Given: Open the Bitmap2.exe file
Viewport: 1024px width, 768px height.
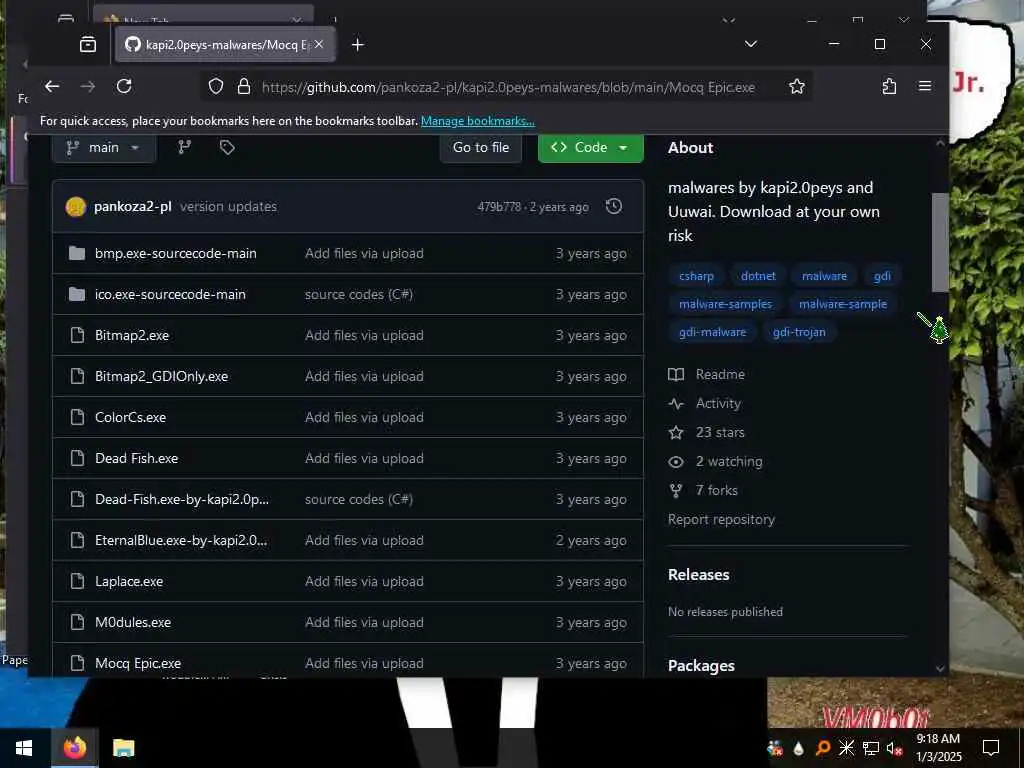Looking at the screenshot, I should 132,336.
